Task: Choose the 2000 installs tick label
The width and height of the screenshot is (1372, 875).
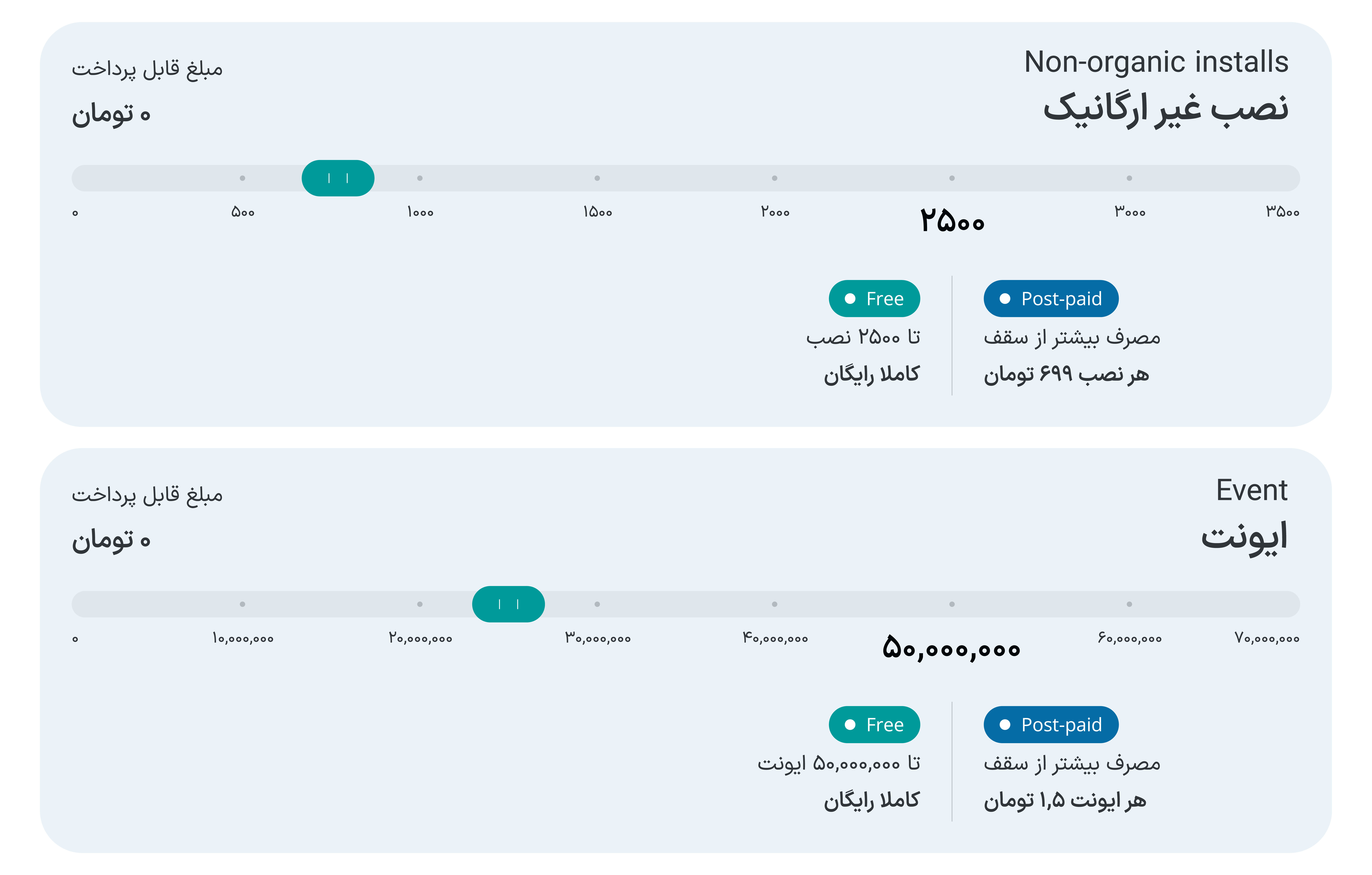Action: click(x=775, y=212)
